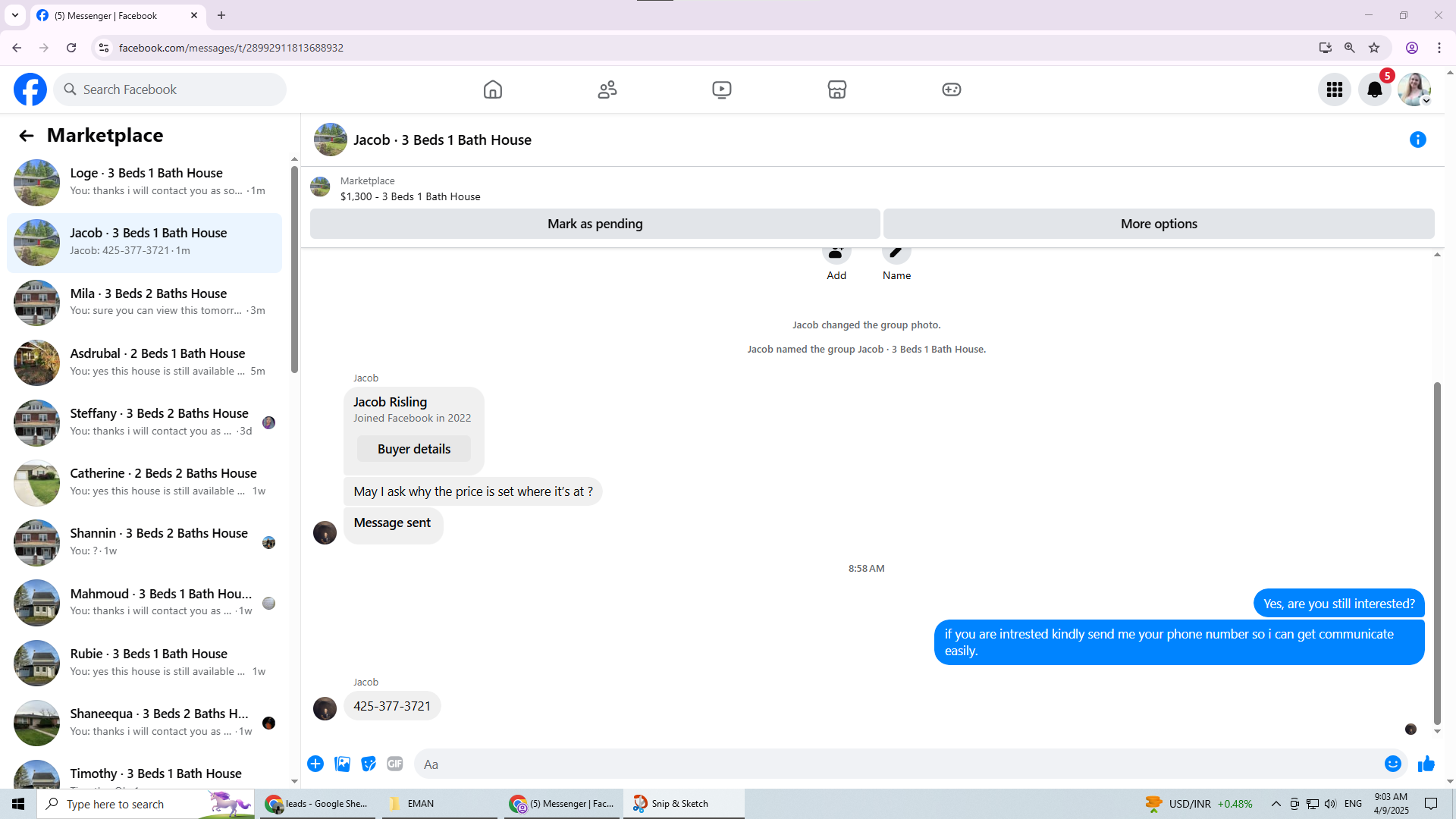Open conversation information panel

tap(1418, 140)
